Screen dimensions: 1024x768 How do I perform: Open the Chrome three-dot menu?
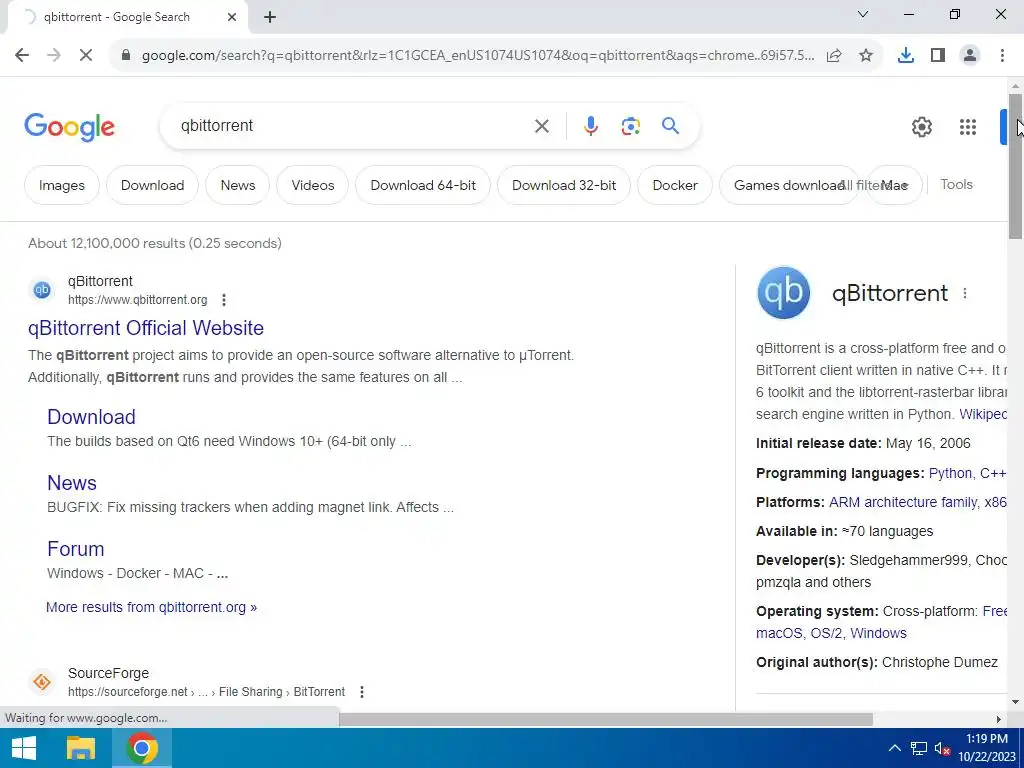click(1002, 56)
